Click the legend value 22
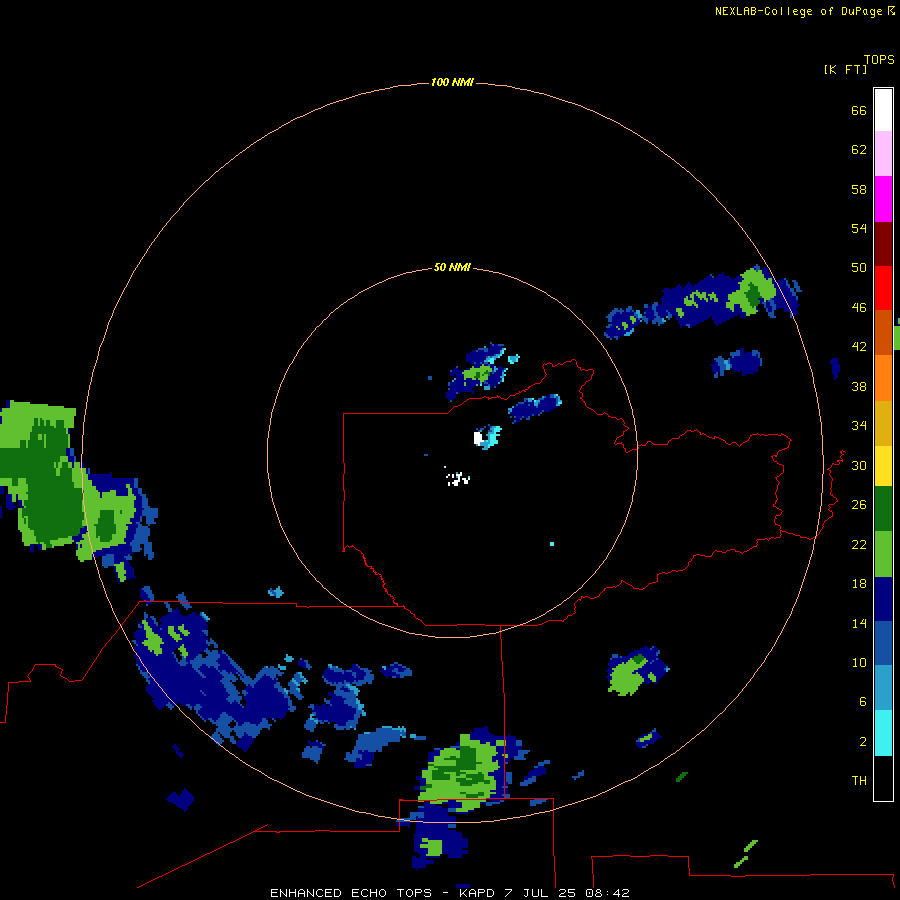This screenshot has width=900, height=900. pyautogui.click(x=859, y=545)
